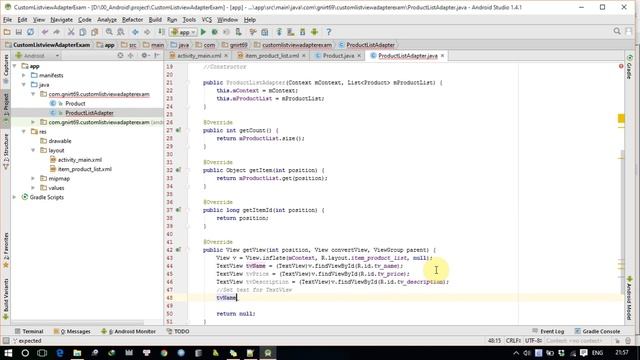Screen dimensions: 640x360
Task: Open the Android Monitor tool window
Action: pos(129,331)
